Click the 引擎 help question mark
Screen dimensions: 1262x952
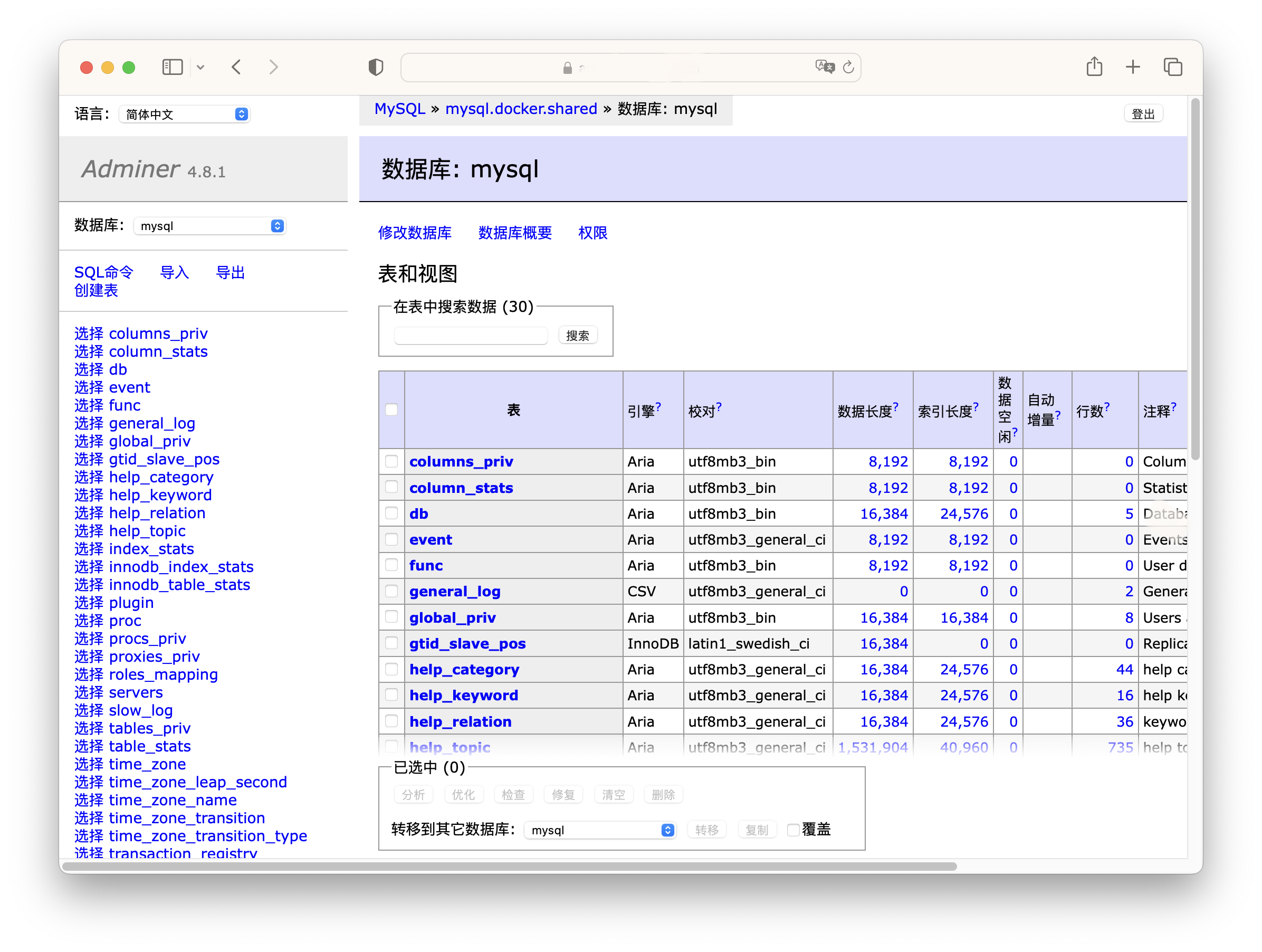pos(658,406)
